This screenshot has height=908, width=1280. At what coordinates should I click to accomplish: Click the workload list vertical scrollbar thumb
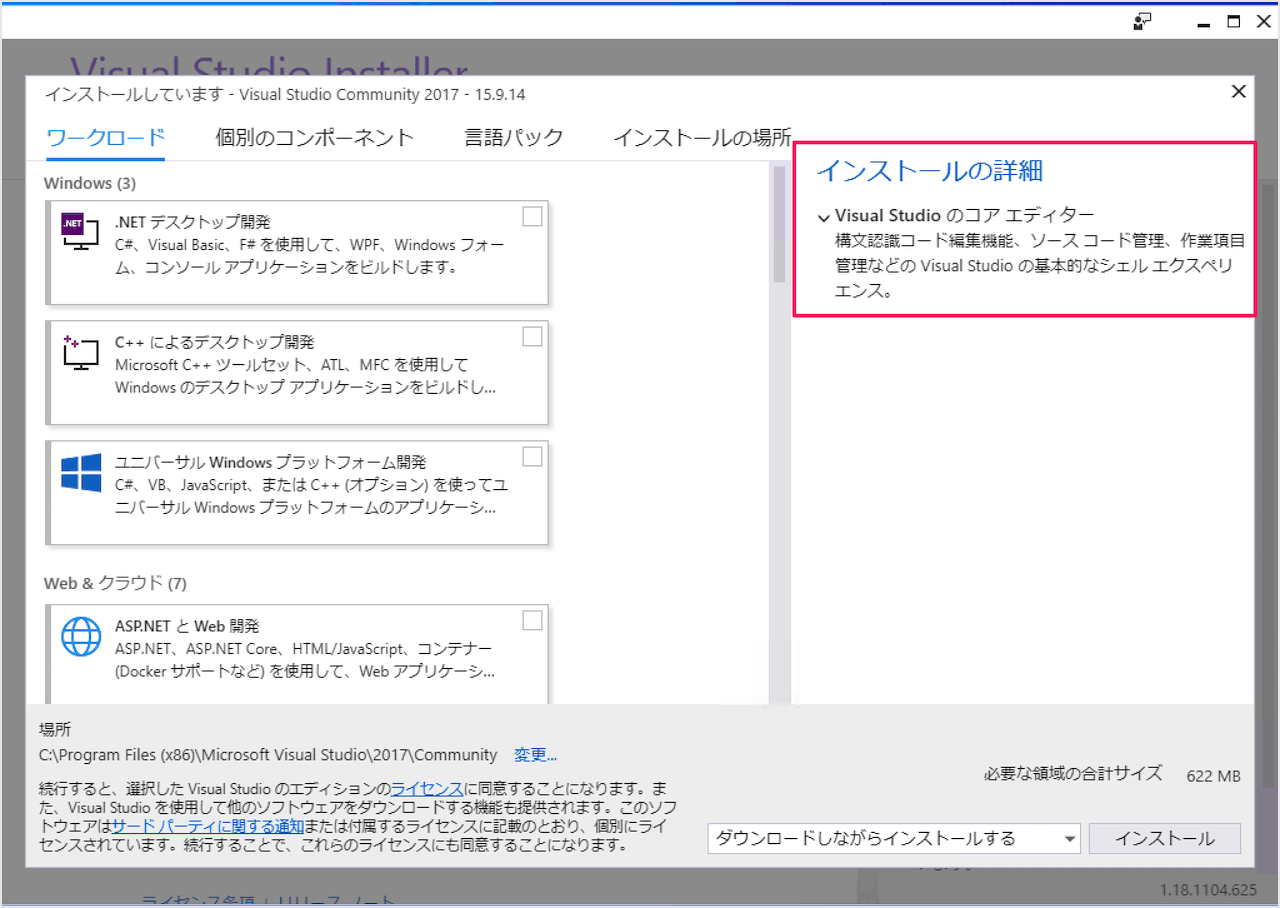tap(779, 225)
